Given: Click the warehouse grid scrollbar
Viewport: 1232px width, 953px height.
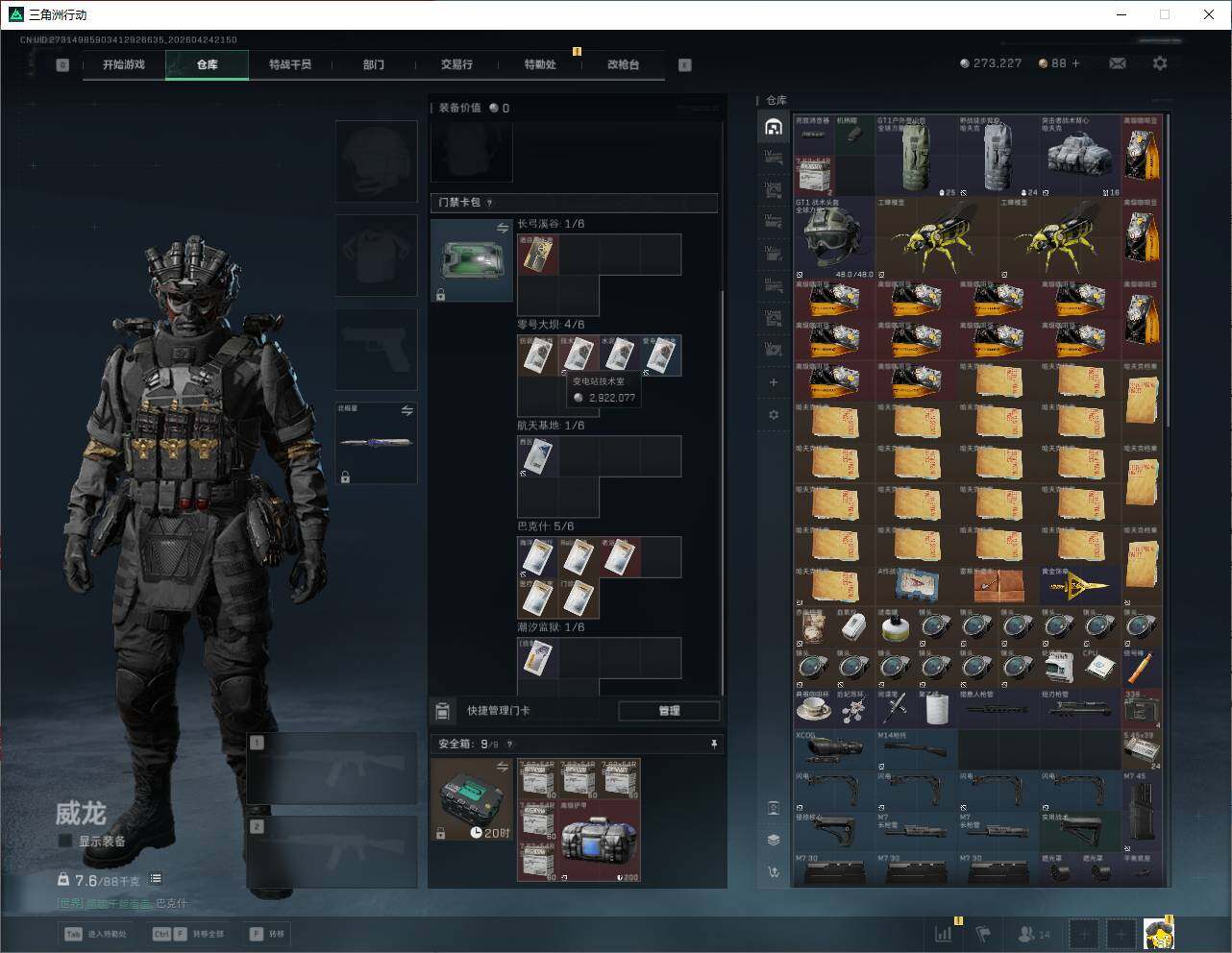Looking at the screenshot, I should (x=1167, y=271).
